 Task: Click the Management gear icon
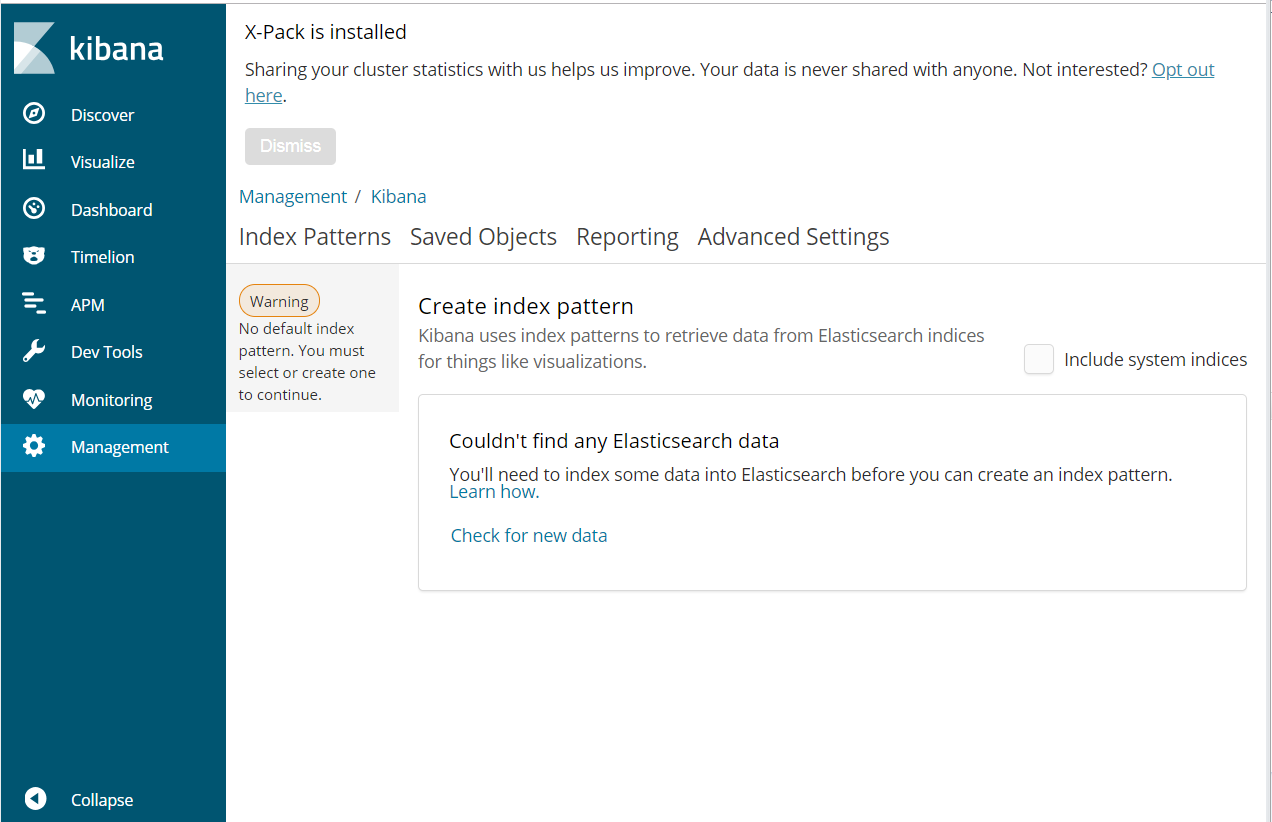[x=34, y=447]
